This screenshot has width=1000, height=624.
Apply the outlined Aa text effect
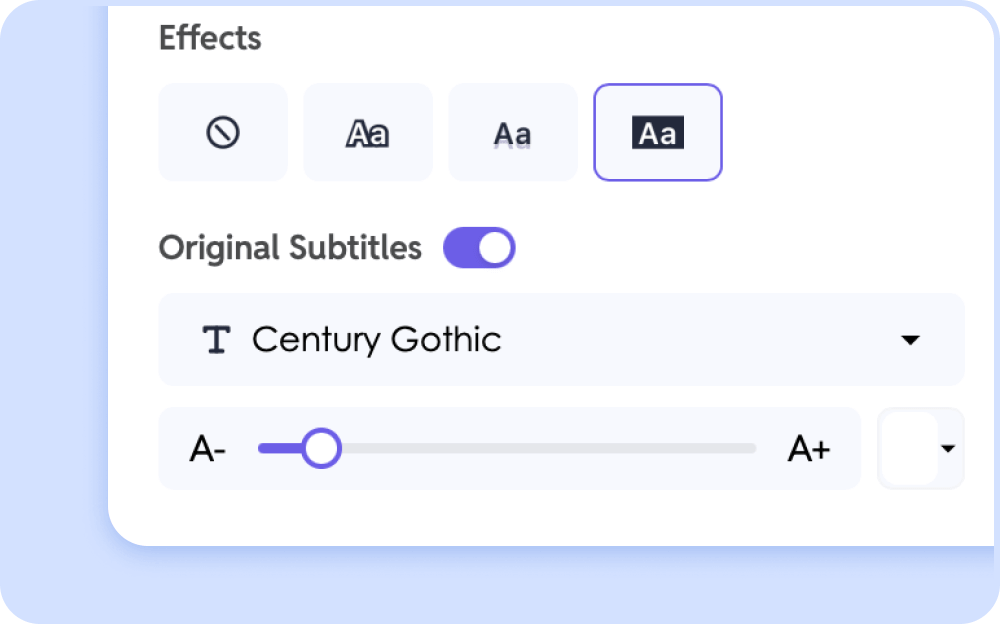click(x=367, y=133)
